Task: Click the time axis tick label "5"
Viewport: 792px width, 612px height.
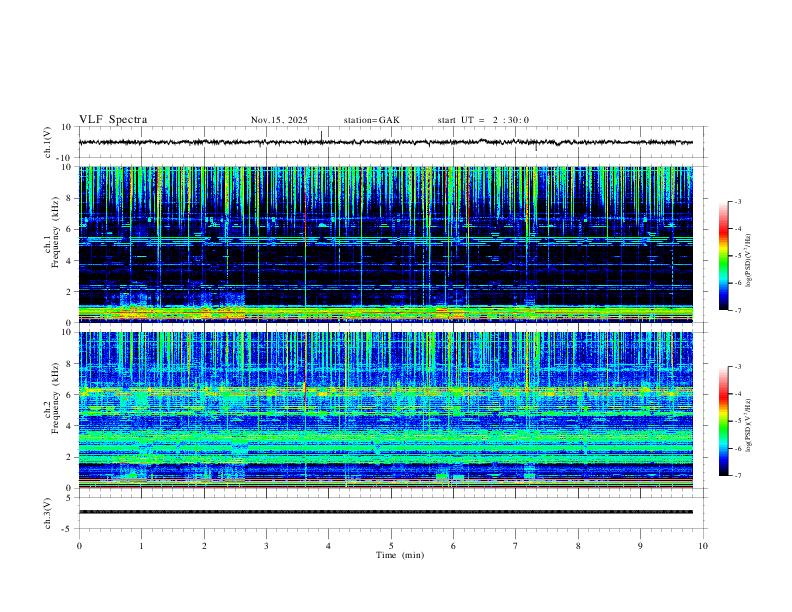Action: point(391,546)
